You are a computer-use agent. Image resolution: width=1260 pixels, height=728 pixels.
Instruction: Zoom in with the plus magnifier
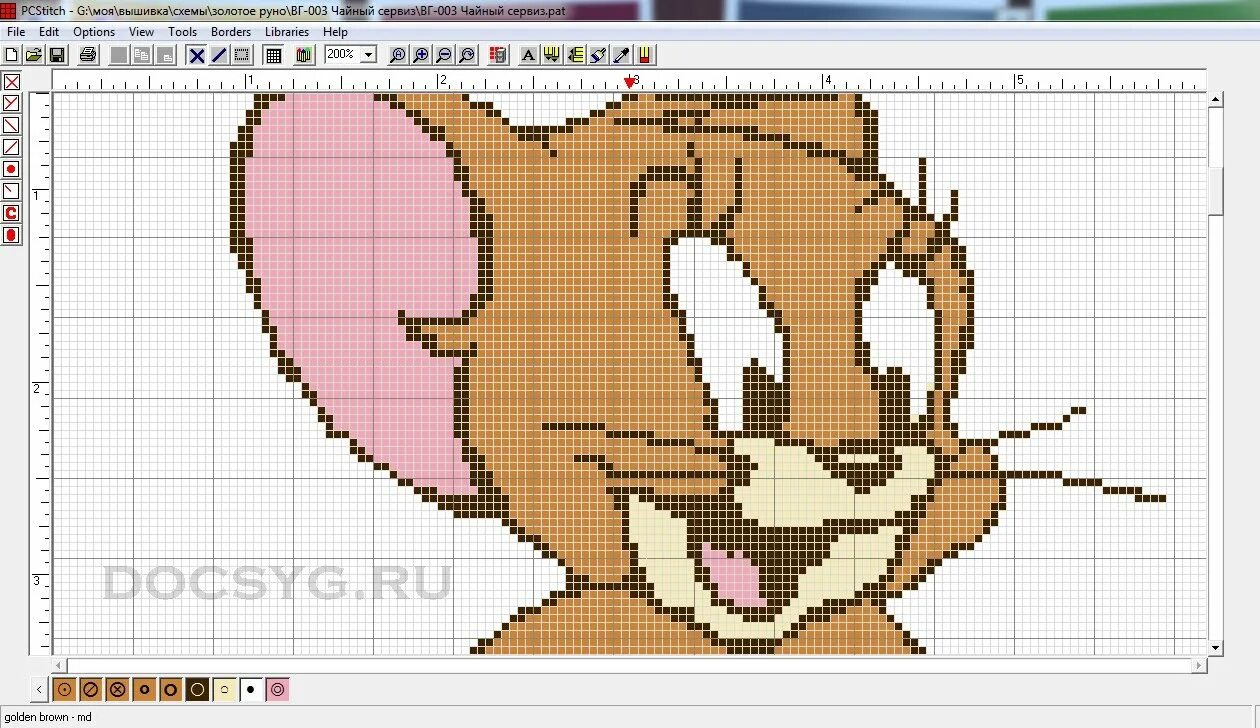[420, 54]
